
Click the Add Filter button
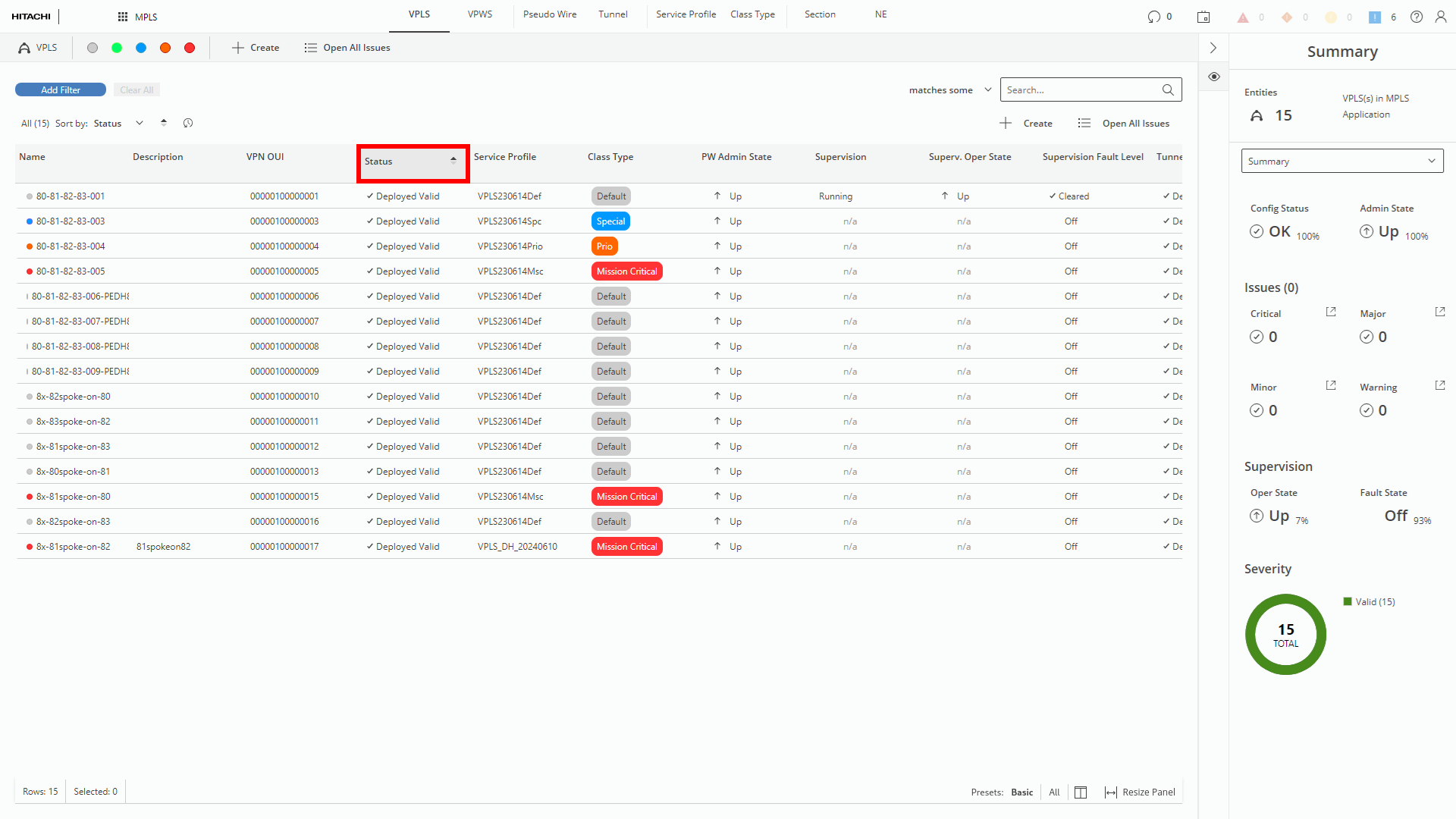(x=61, y=89)
